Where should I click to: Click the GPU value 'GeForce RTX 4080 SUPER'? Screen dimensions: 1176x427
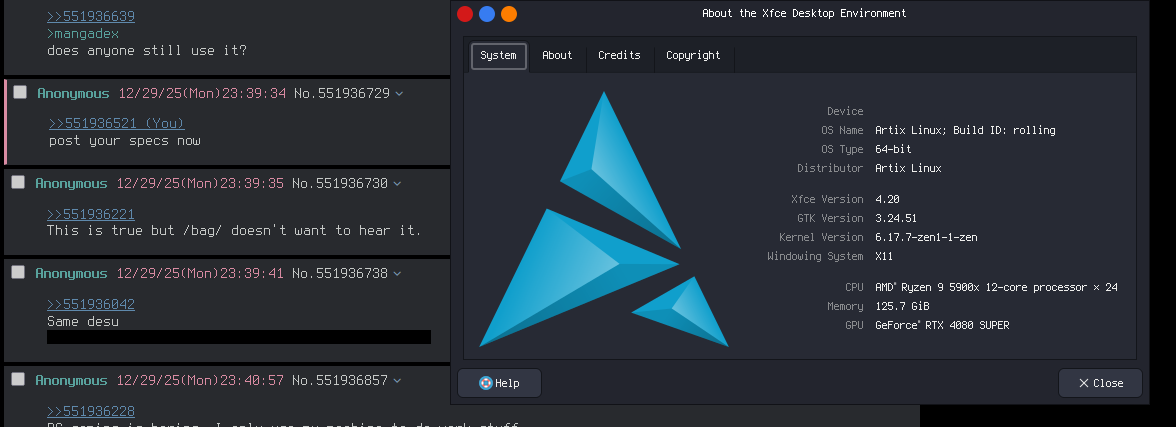pyautogui.click(x=942, y=326)
